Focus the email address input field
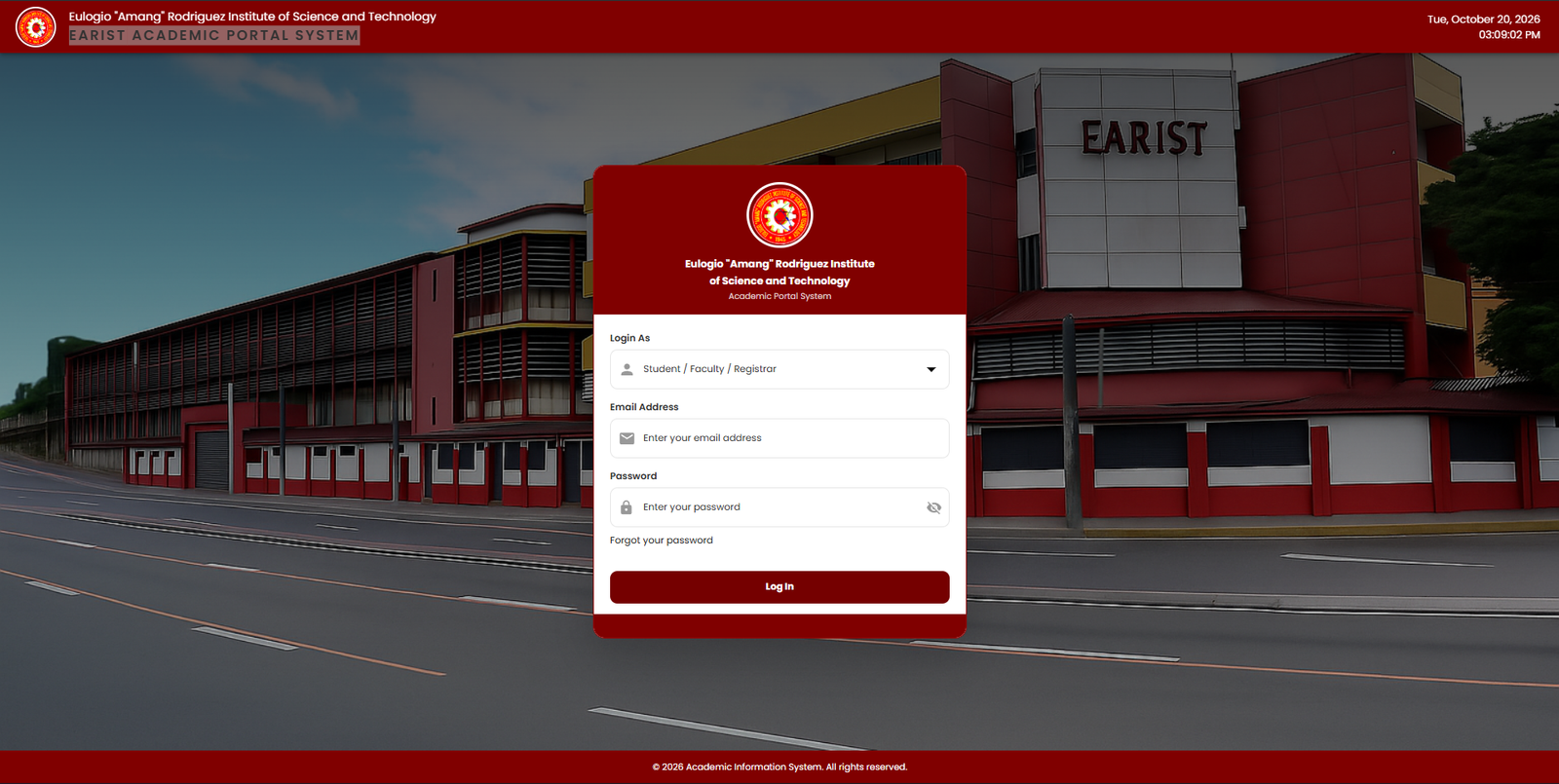The height and width of the screenshot is (784, 1559). tap(779, 438)
